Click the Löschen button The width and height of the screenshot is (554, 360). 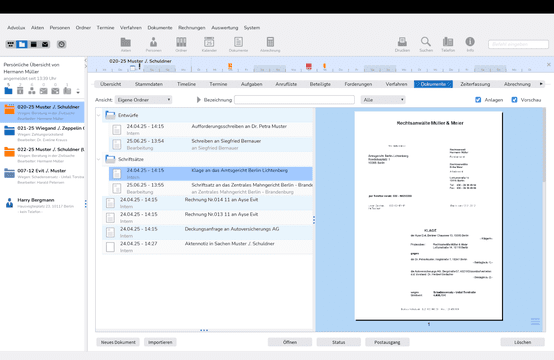coord(523,342)
